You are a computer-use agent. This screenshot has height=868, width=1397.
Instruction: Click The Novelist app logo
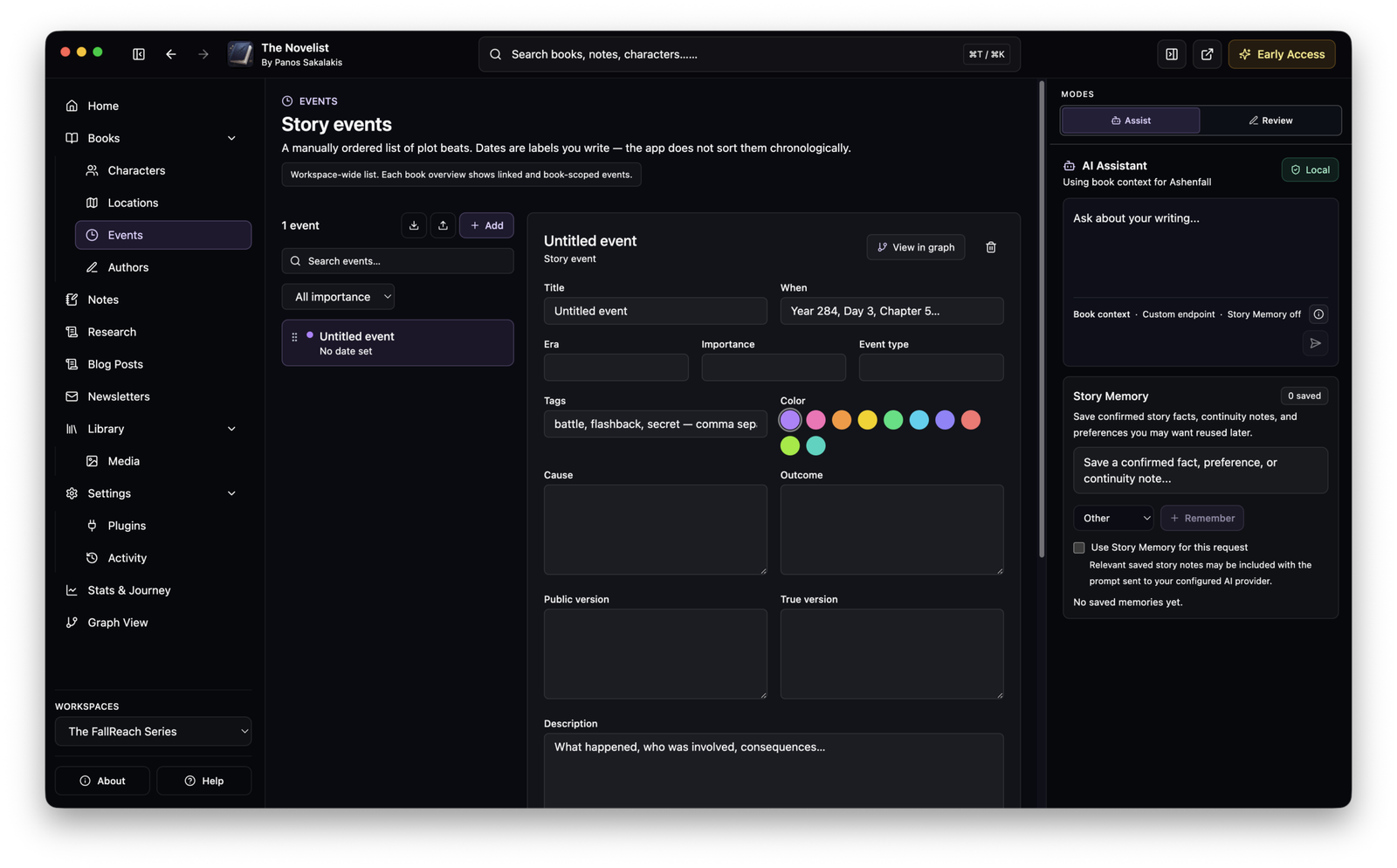pyautogui.click(x=240, y=54)
